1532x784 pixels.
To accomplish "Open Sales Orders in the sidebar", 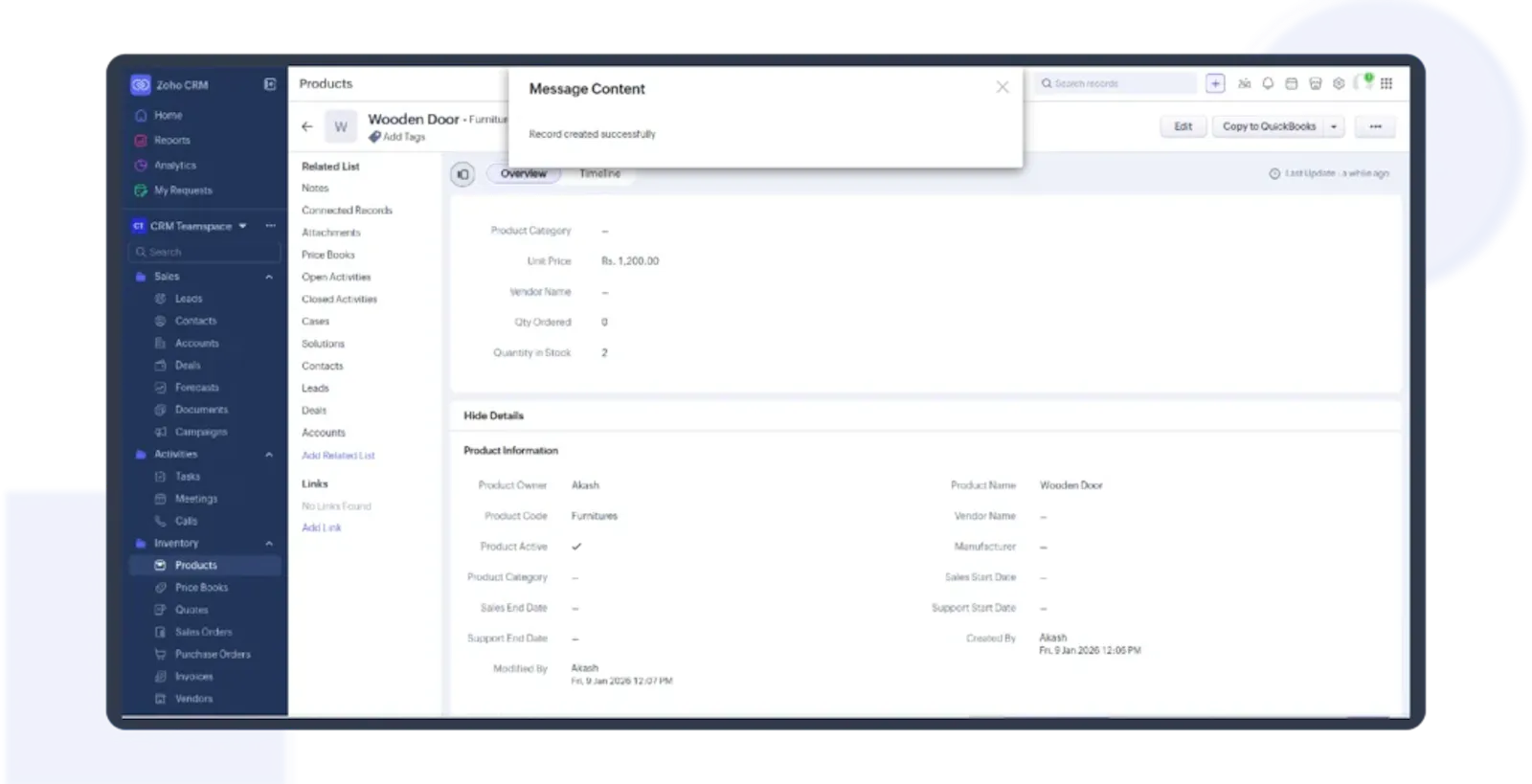I will [203, 632].
